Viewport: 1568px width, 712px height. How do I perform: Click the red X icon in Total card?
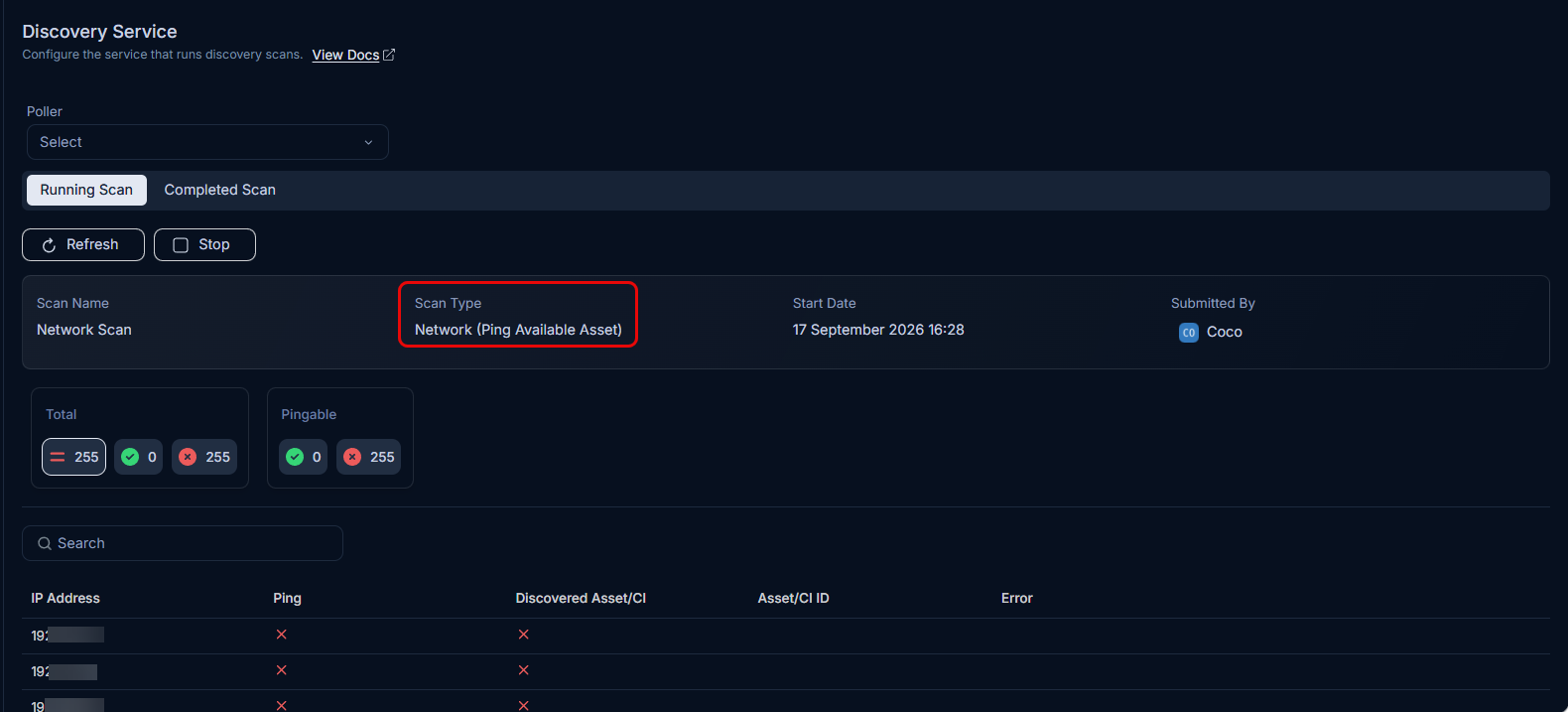(188, 457)
